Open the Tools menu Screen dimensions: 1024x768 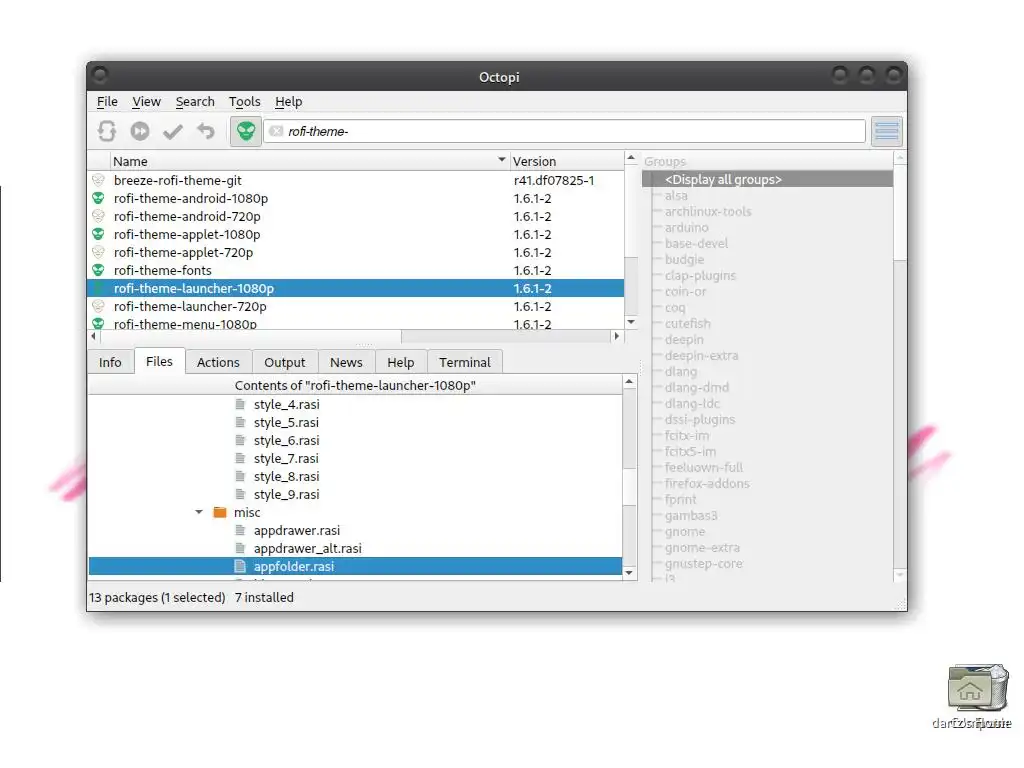tap(244, 101)
